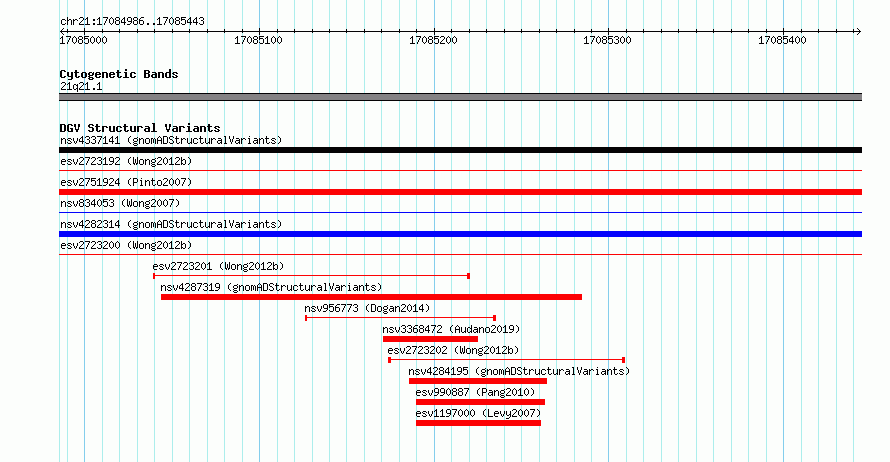Screen dimensions: 890x462
Task: Click the red esv1197000 variant bar
Action: coord(478,423)
